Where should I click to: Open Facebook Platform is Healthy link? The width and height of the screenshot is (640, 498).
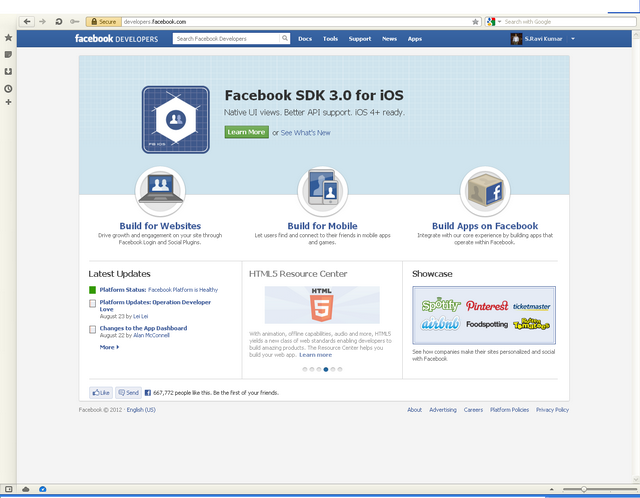pos(183,290)
